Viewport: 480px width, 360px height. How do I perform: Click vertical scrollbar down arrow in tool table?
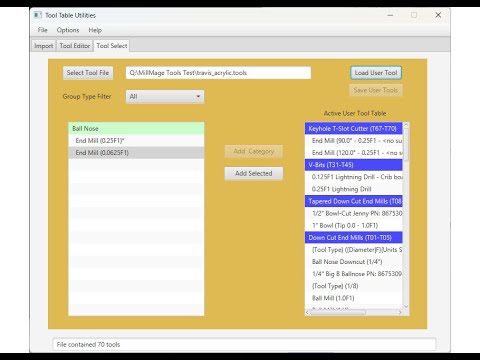point(406,306)
